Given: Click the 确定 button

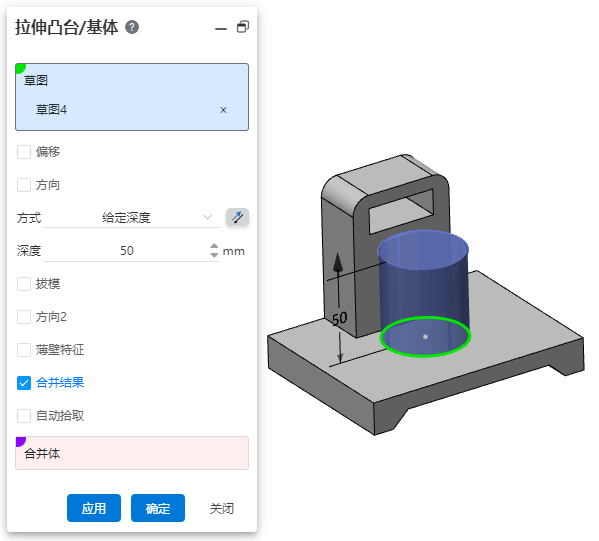Looking at the screenshot, I should click(x=158, y=508).
